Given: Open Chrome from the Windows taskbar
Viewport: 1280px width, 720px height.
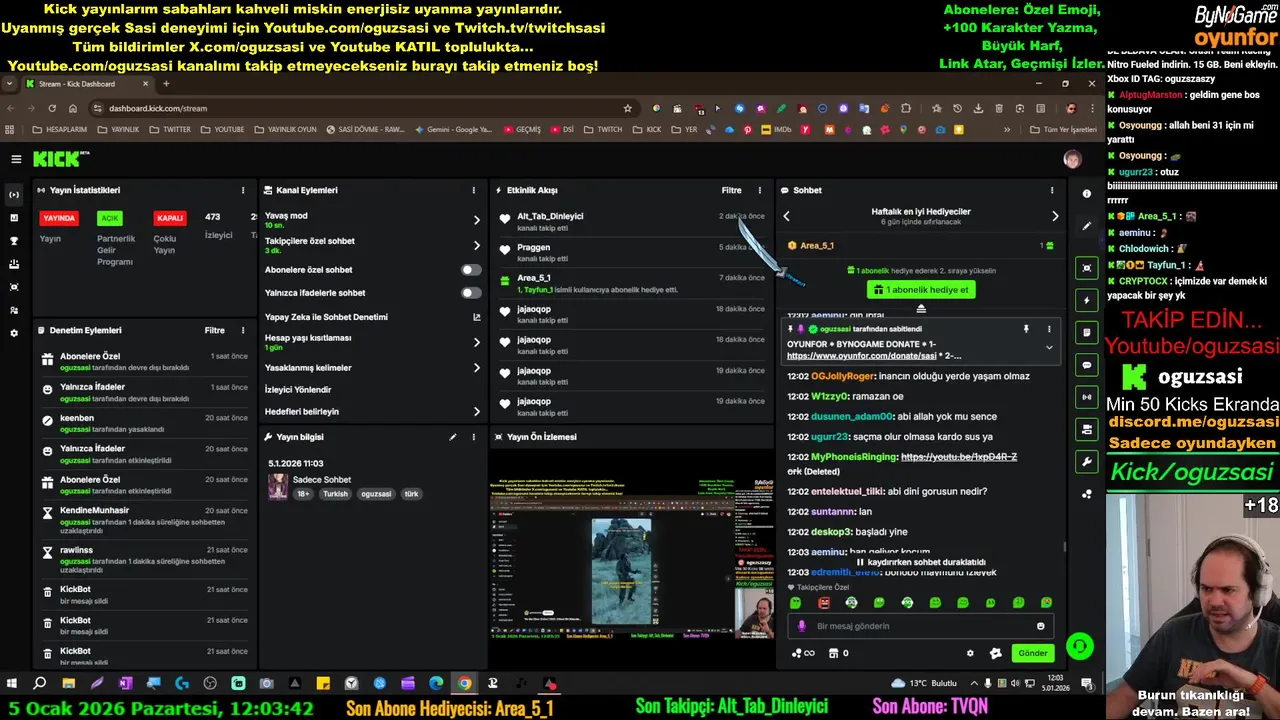Looking at the screenshot, I should 465,683.
